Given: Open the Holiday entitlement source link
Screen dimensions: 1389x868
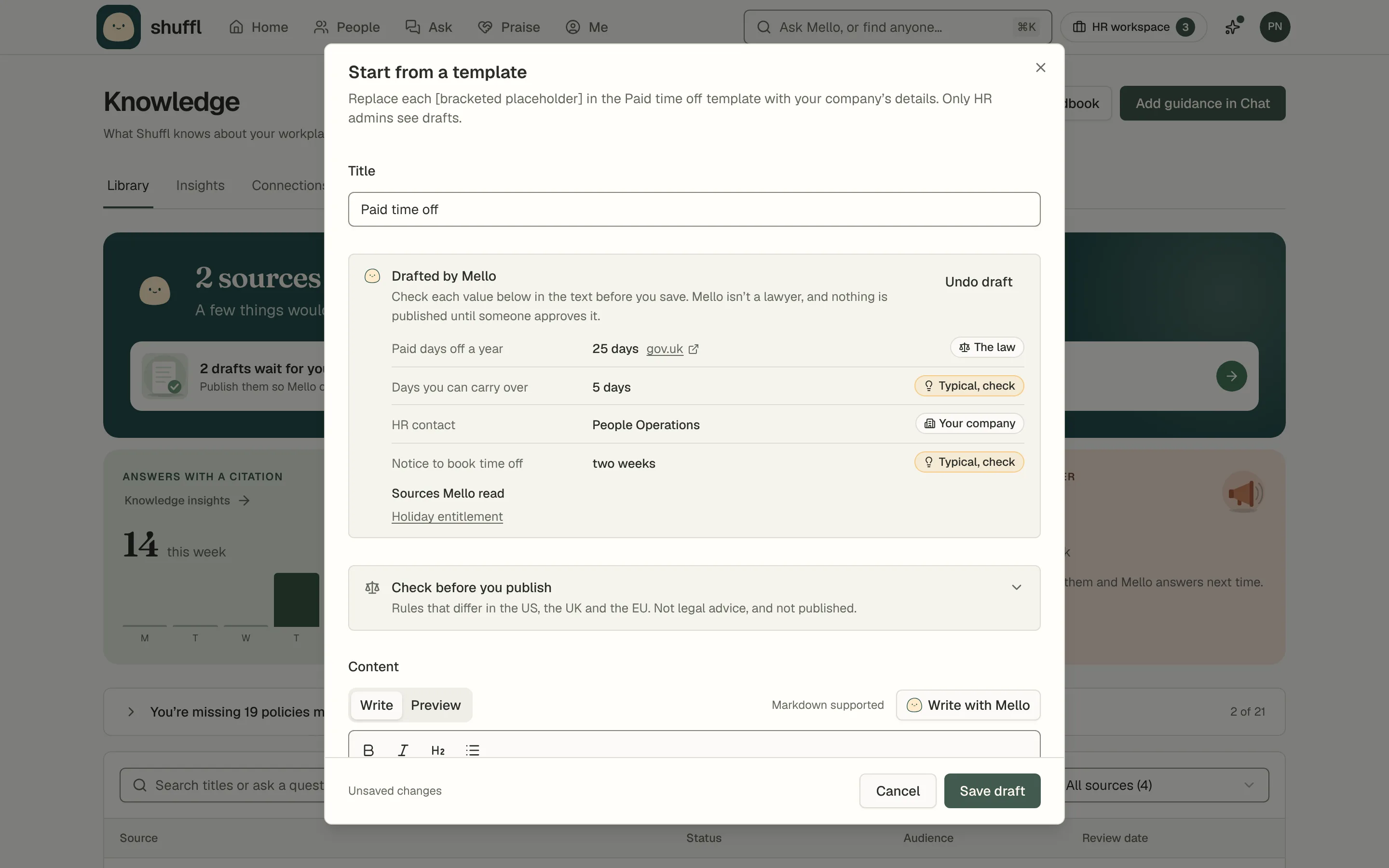Looking at the screenshot, I should (x=447, y=516).
